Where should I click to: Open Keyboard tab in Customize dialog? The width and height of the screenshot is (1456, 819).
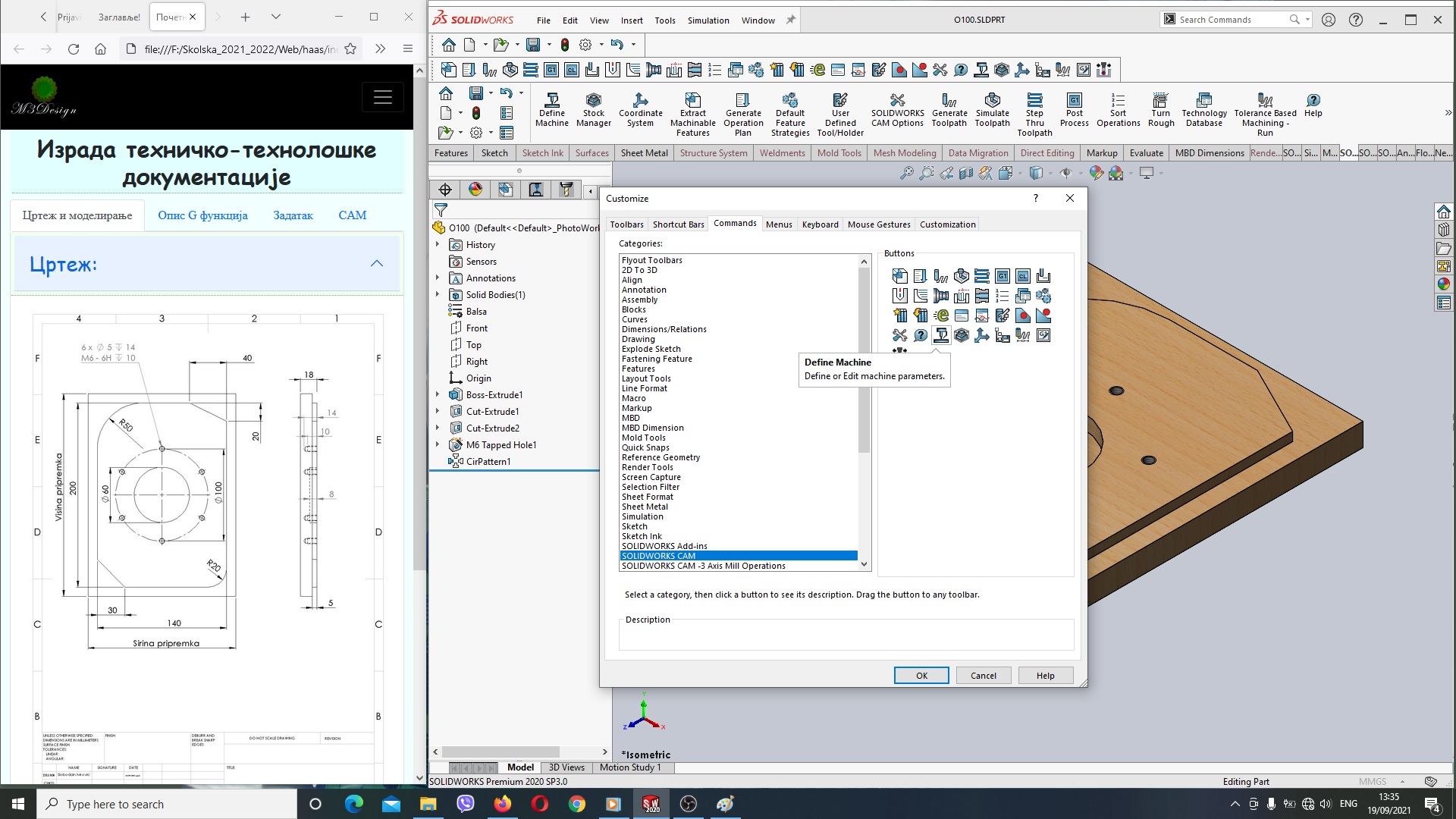coord(820,224)
